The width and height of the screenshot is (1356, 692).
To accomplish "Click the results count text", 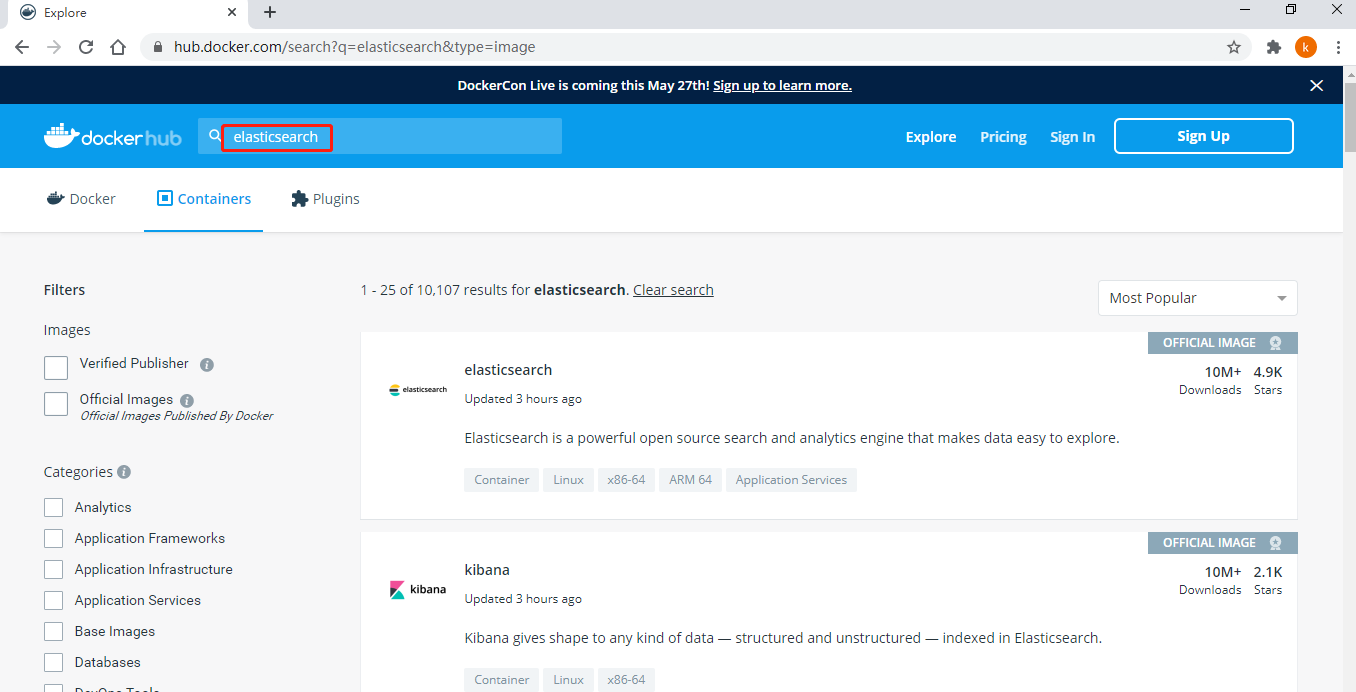I will (x=495, y=290).
